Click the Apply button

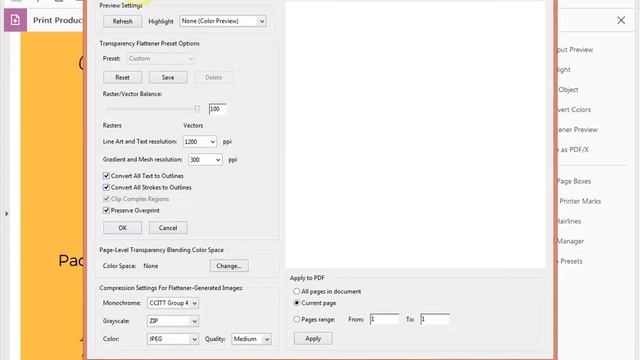(313, 338)
